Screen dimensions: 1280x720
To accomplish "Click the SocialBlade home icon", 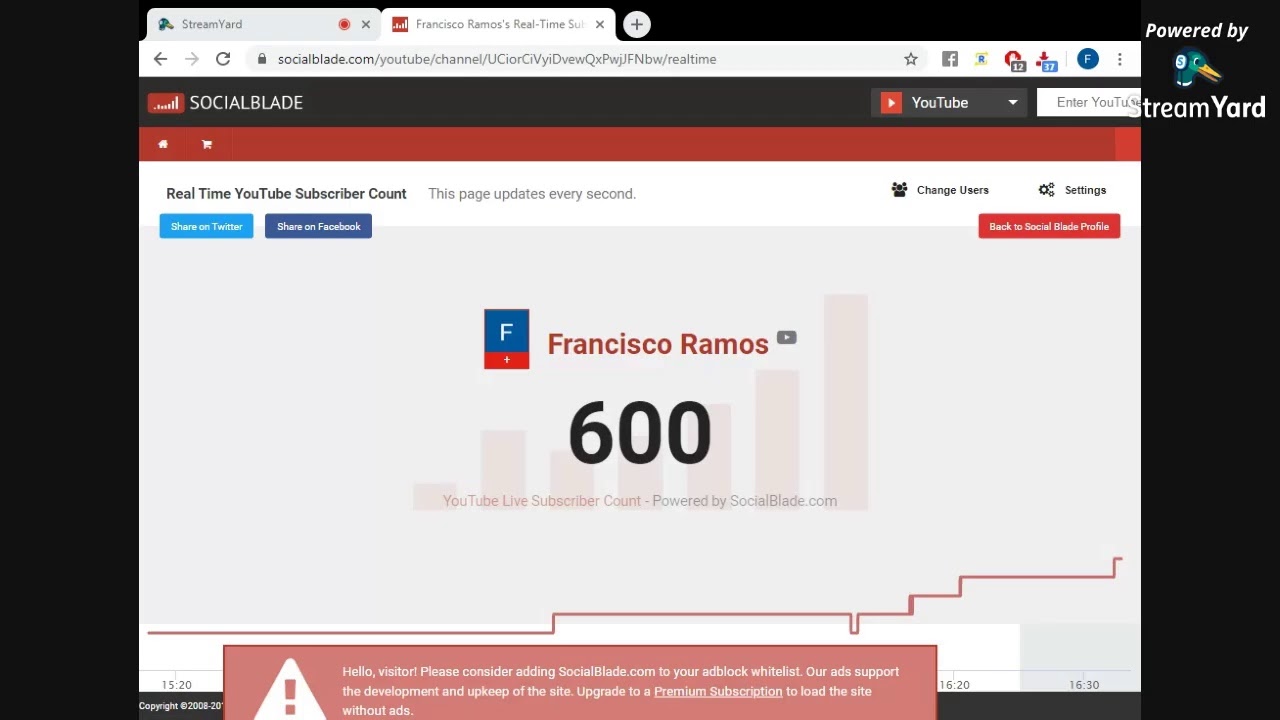I will (163, 144).
